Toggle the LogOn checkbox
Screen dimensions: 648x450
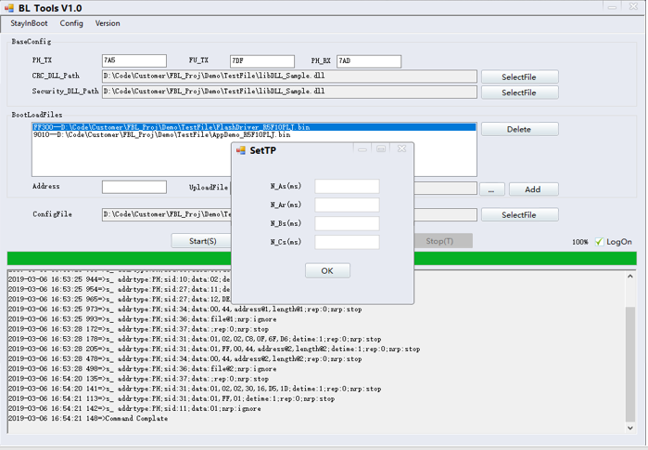(599, 242)
